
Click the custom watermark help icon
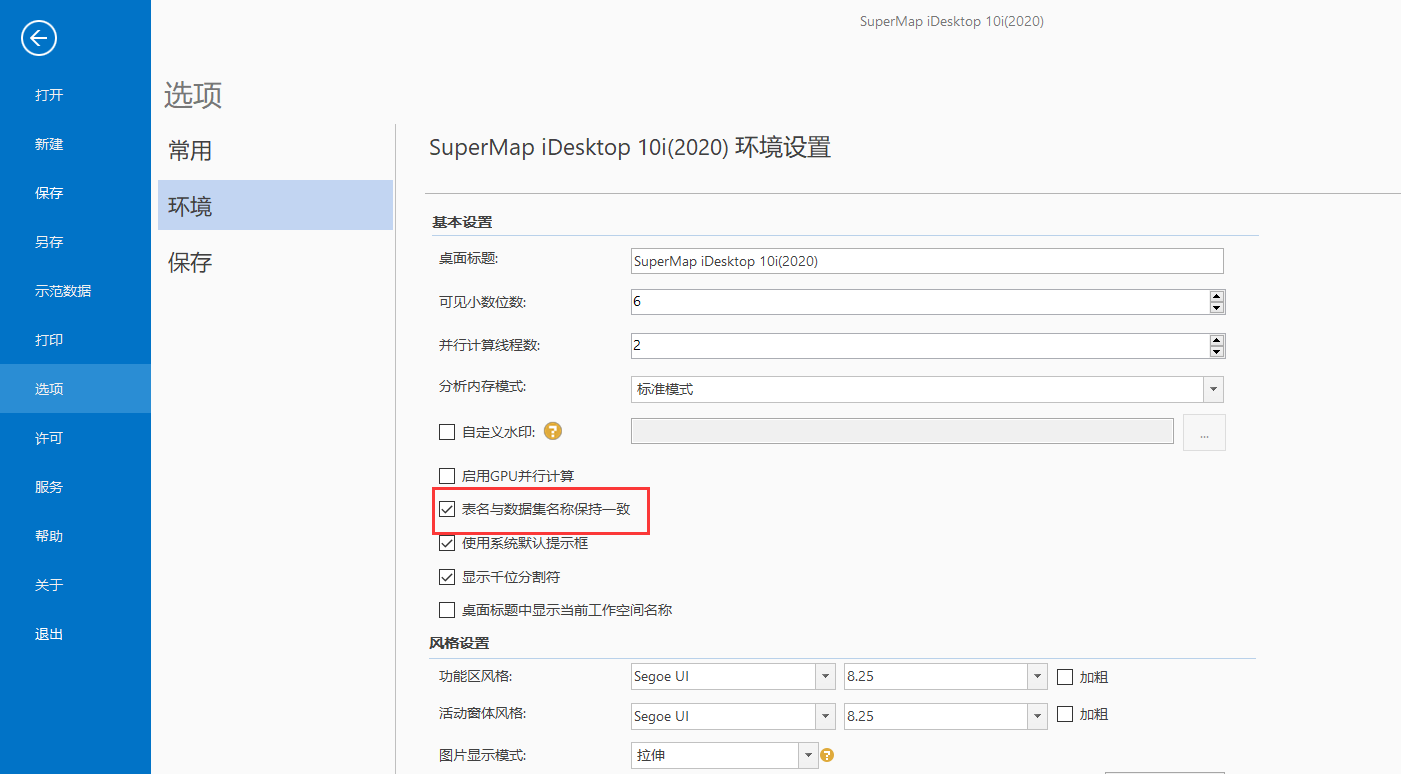click(553, 432)
